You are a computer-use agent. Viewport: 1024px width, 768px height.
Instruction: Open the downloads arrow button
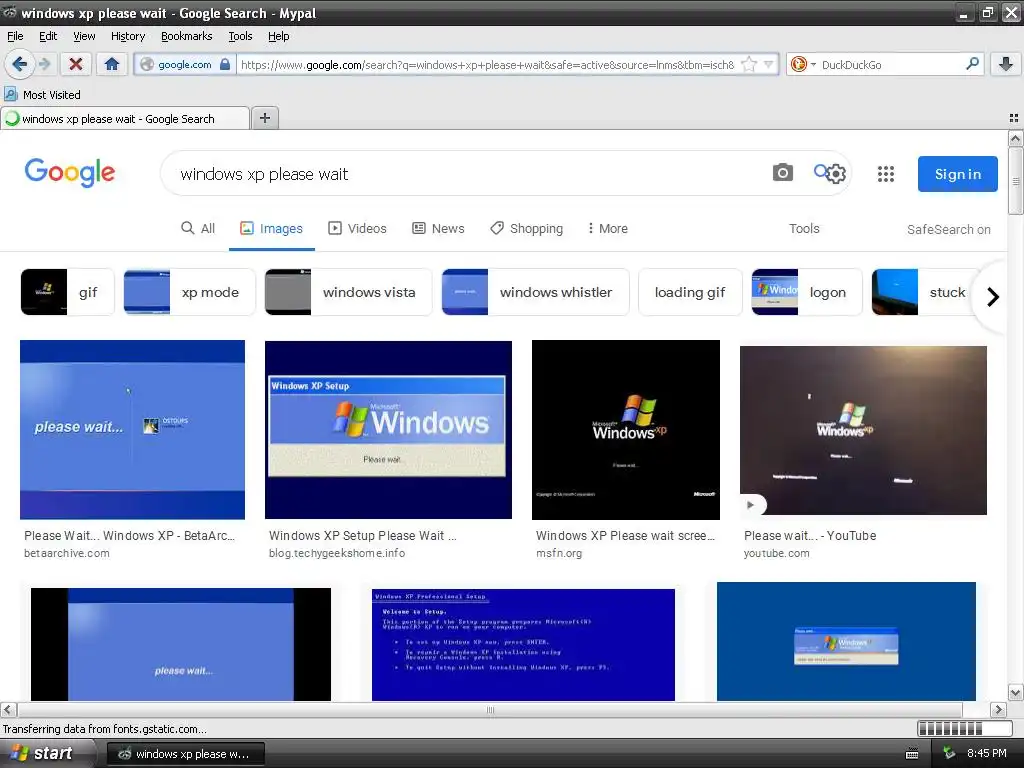click(x=1006, y=64)
